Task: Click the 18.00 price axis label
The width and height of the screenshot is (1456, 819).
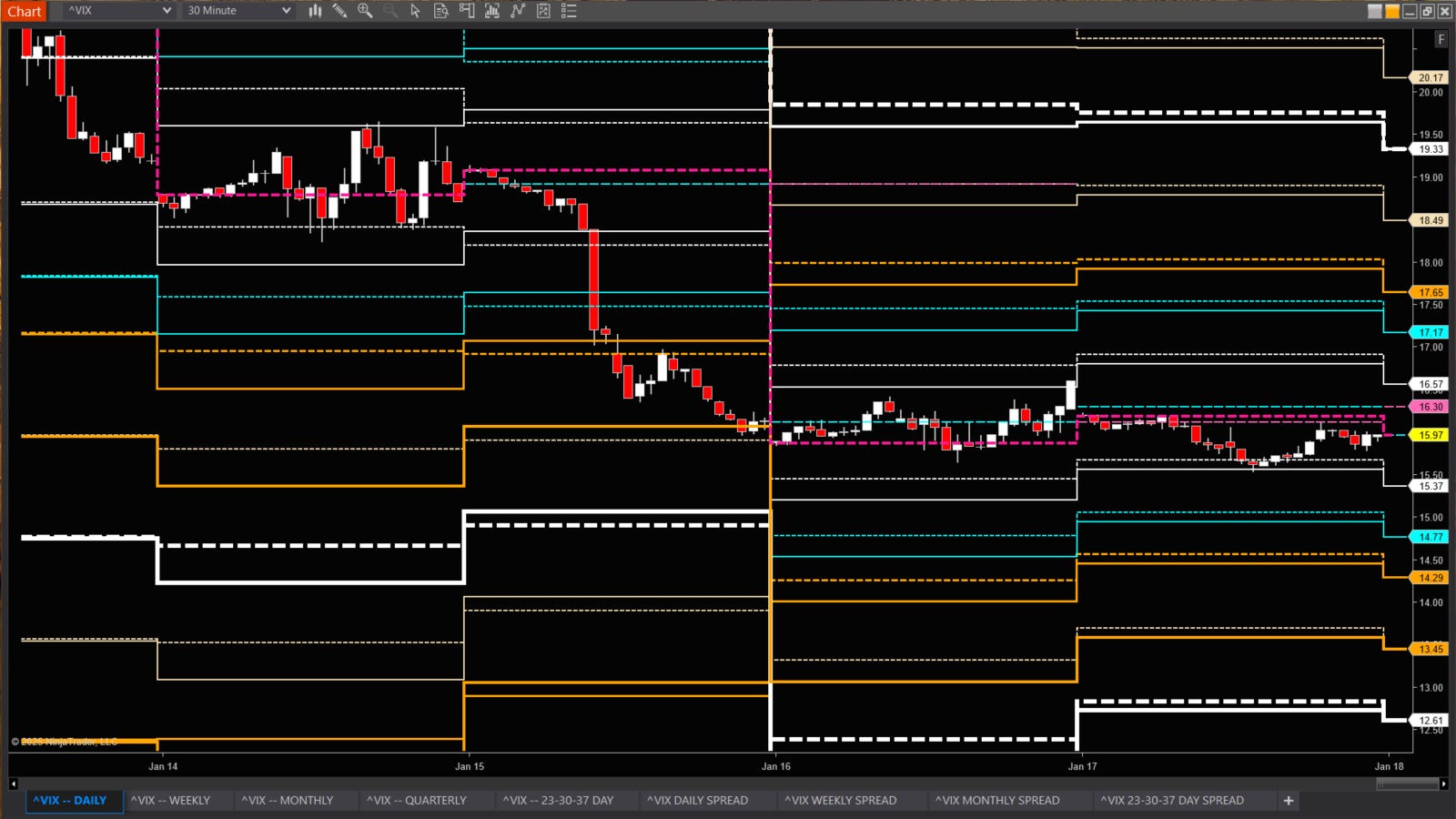Action: (x=1431, y=263)
